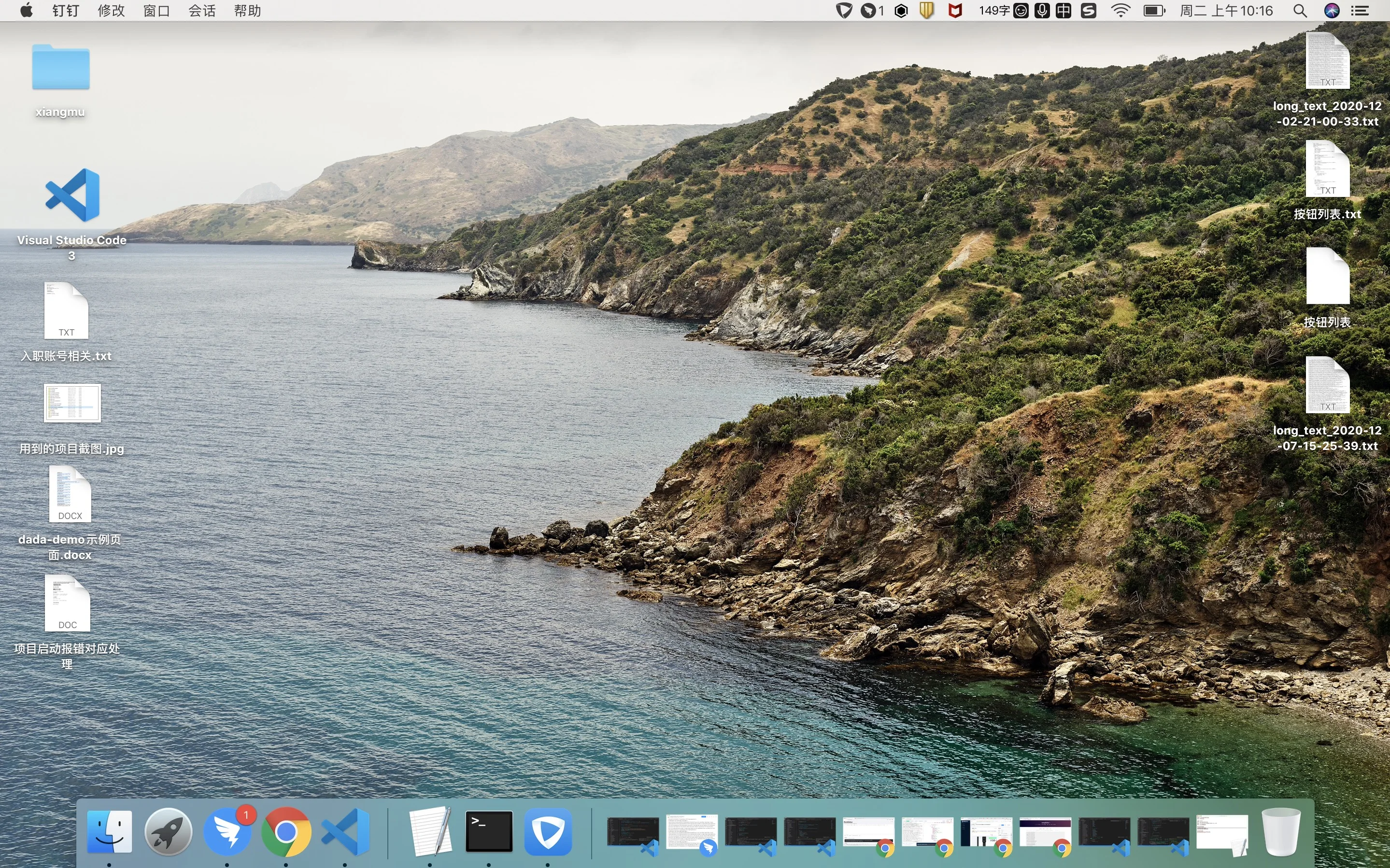Open Siri from the menu bar

pyautogui.click(x=1332, y=11)
